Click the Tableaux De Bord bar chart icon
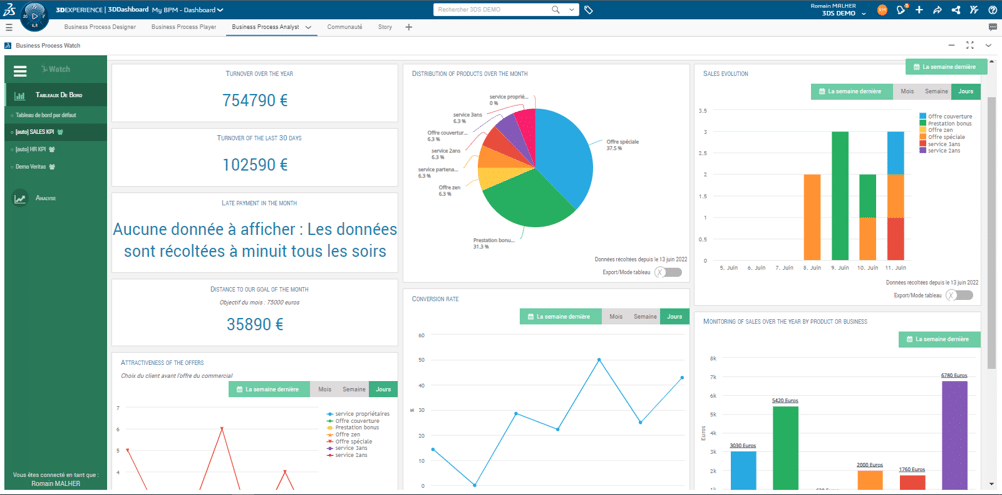Screen dimensions: 1002x495 [x=20, y=95]
